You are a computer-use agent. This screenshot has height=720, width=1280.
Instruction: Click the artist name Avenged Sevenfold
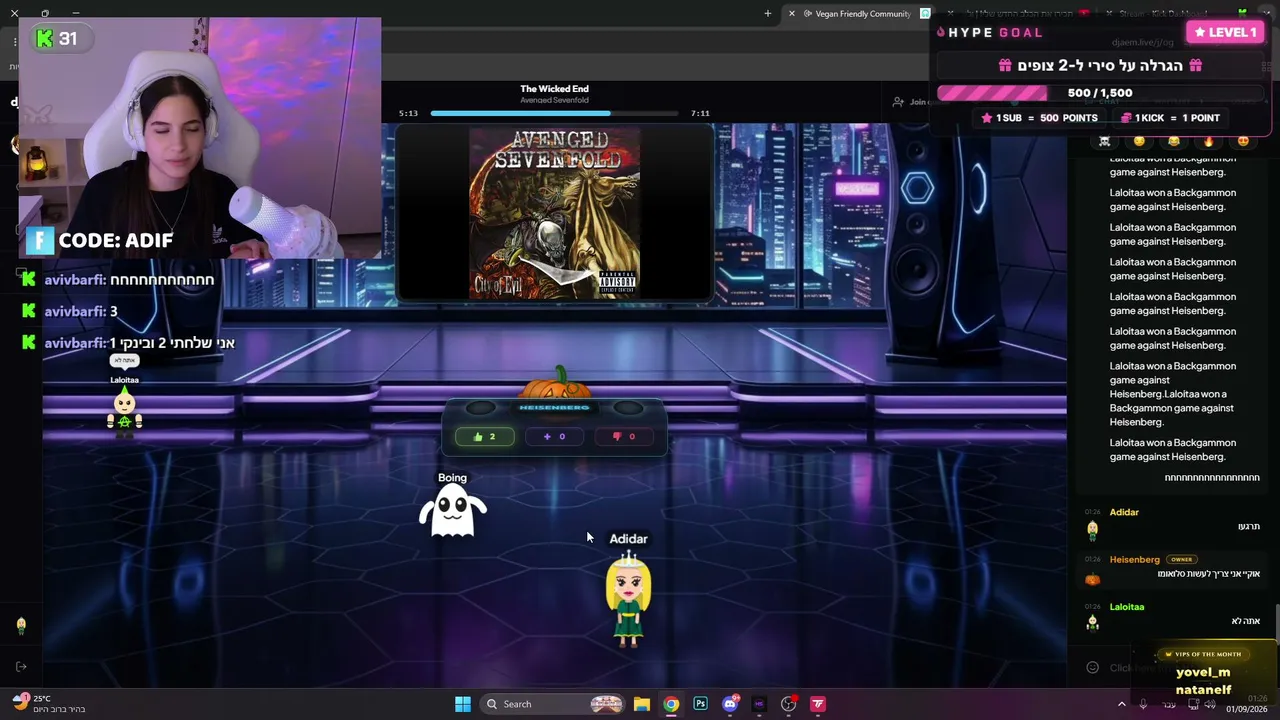(554, 101)
